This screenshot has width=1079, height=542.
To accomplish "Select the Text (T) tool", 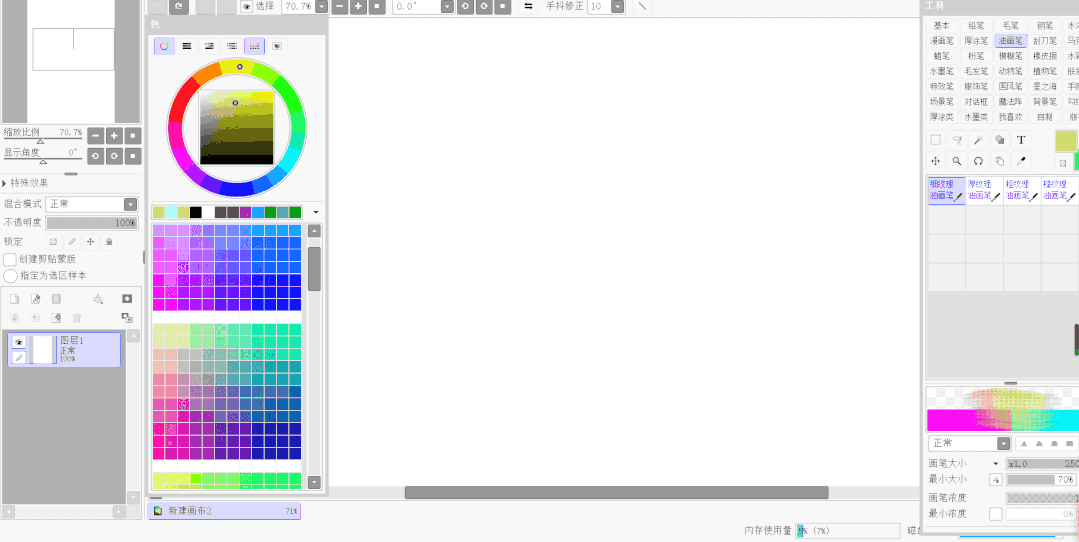I will coord(1021,140).
